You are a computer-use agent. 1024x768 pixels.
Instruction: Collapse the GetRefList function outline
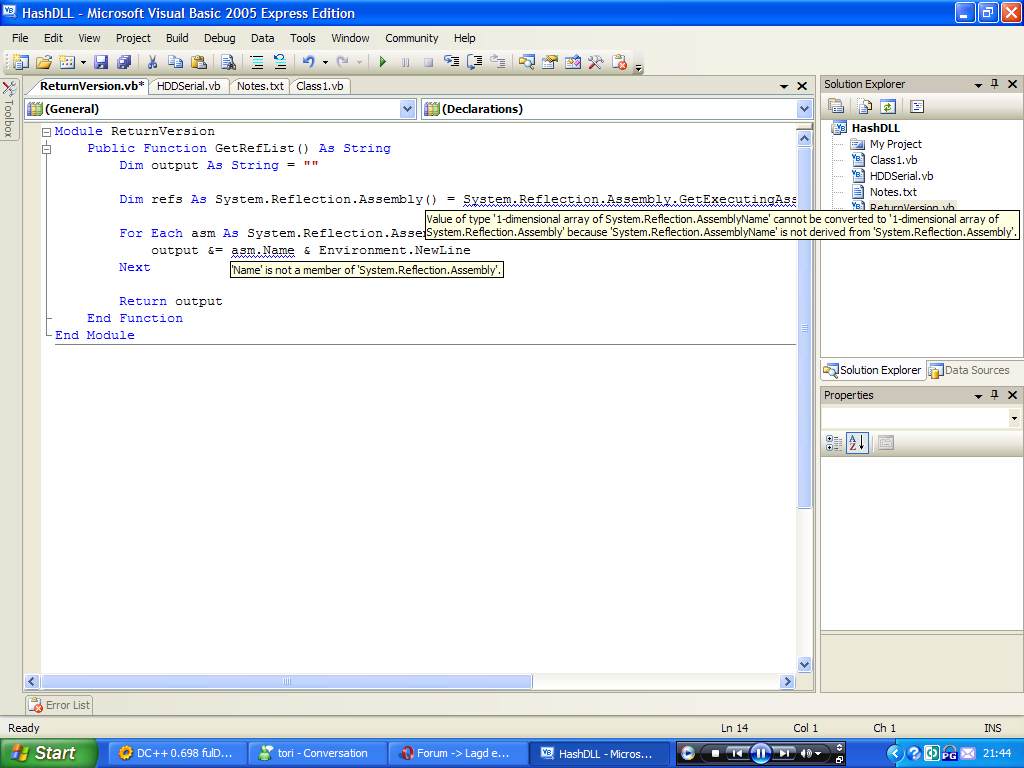[x=46, y=149]
